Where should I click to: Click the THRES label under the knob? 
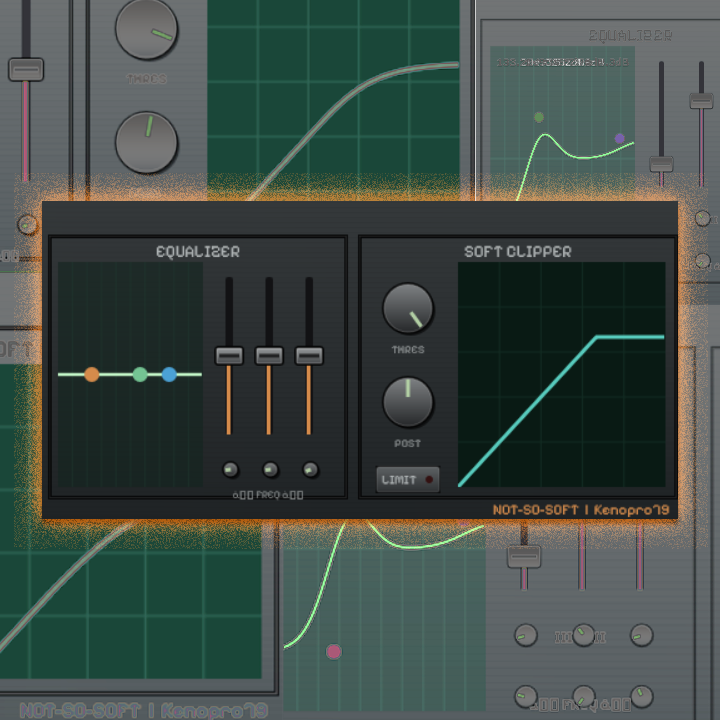408,350
